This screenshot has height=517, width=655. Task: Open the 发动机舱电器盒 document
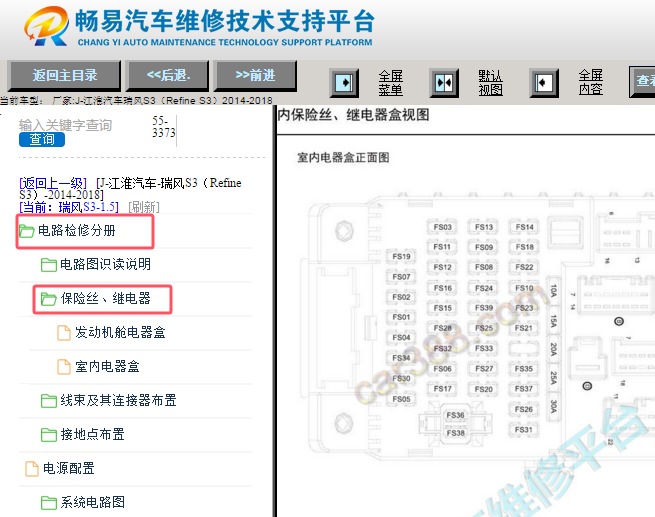[120, 332]
